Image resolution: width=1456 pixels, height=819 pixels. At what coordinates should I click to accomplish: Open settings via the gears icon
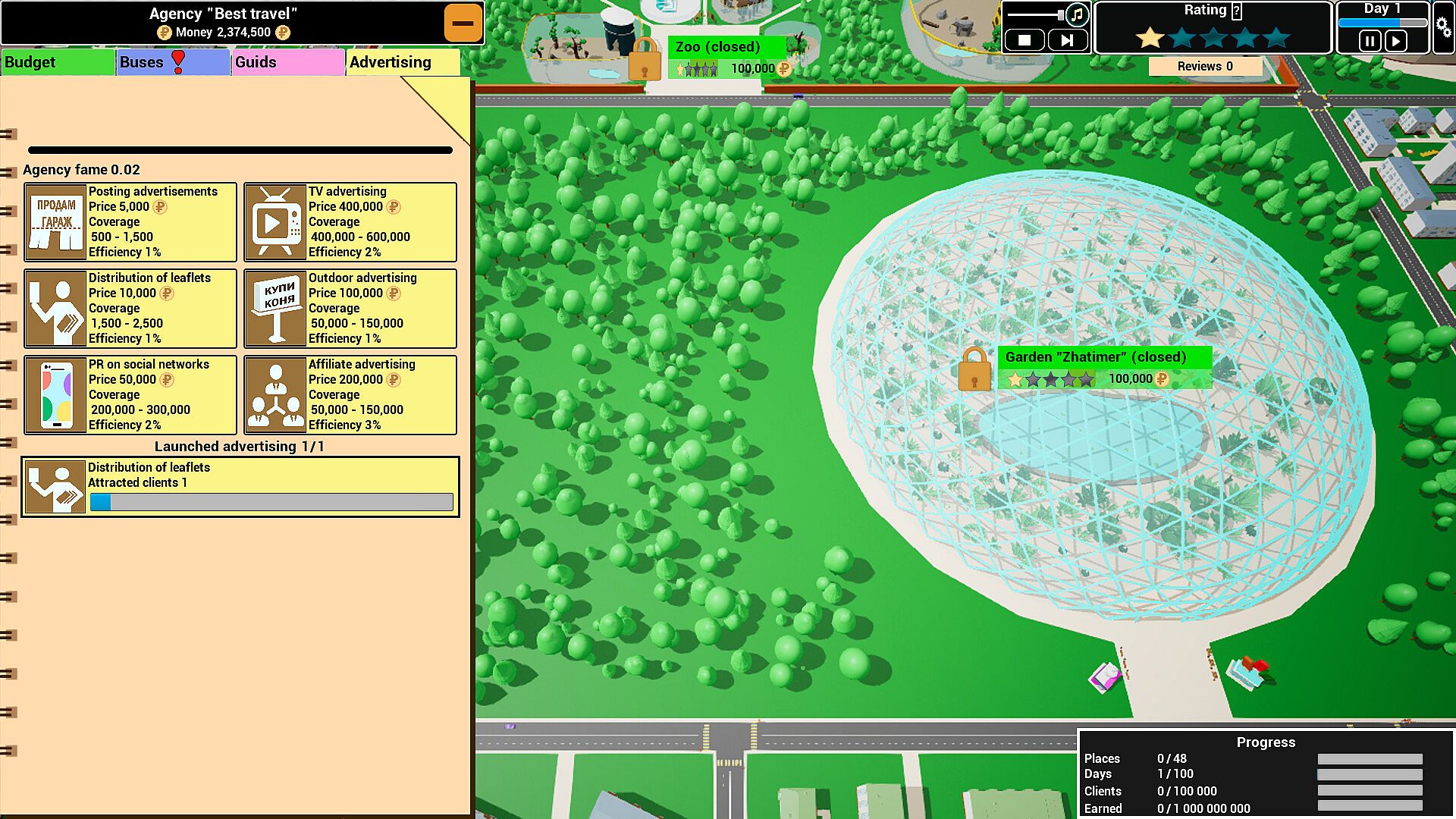click(1443, 28)
